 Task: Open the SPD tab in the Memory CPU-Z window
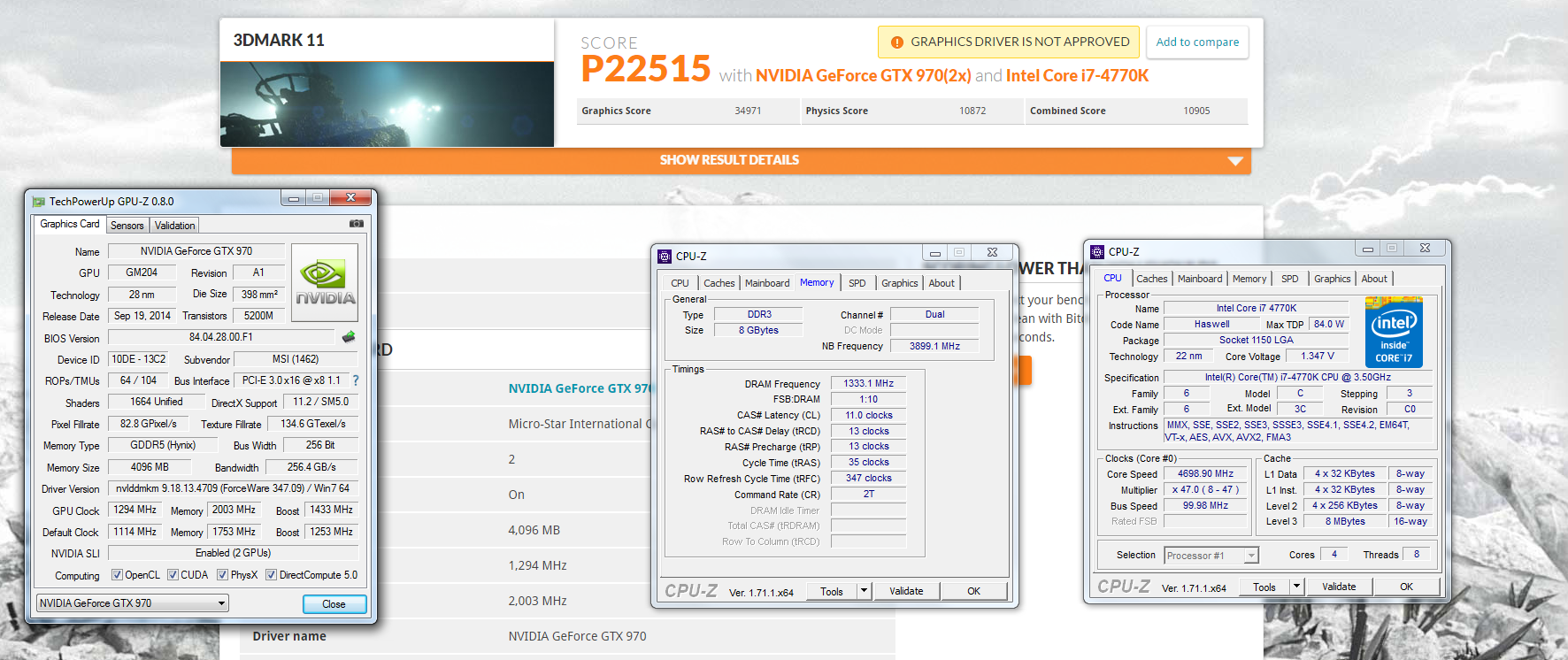tap(857, 283)
